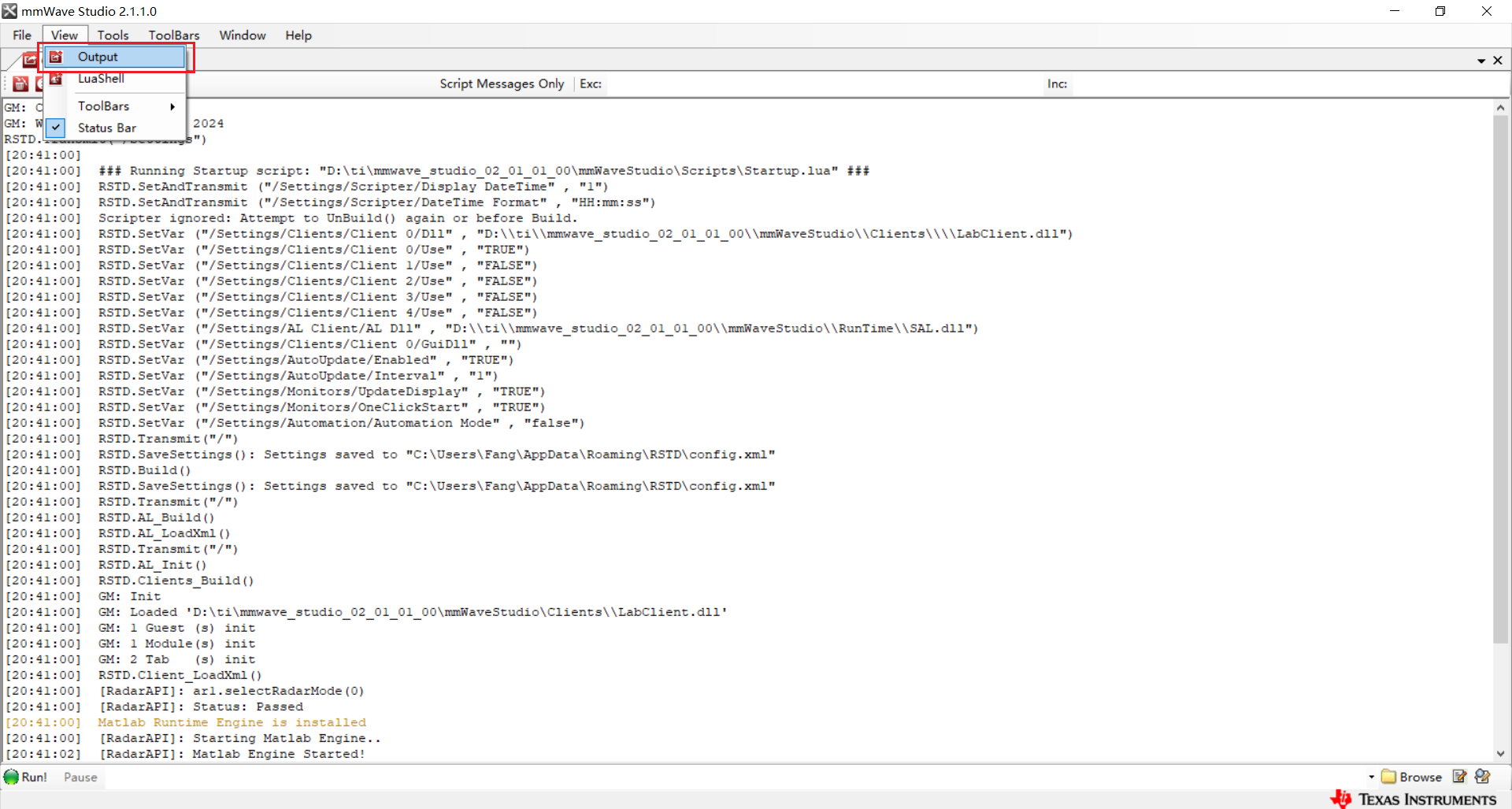The width and height of the screenshot is (1512, 809).
Task: Restore down the mmWave Studio window
Action: pyautogui.click(x=1440, y=11)
